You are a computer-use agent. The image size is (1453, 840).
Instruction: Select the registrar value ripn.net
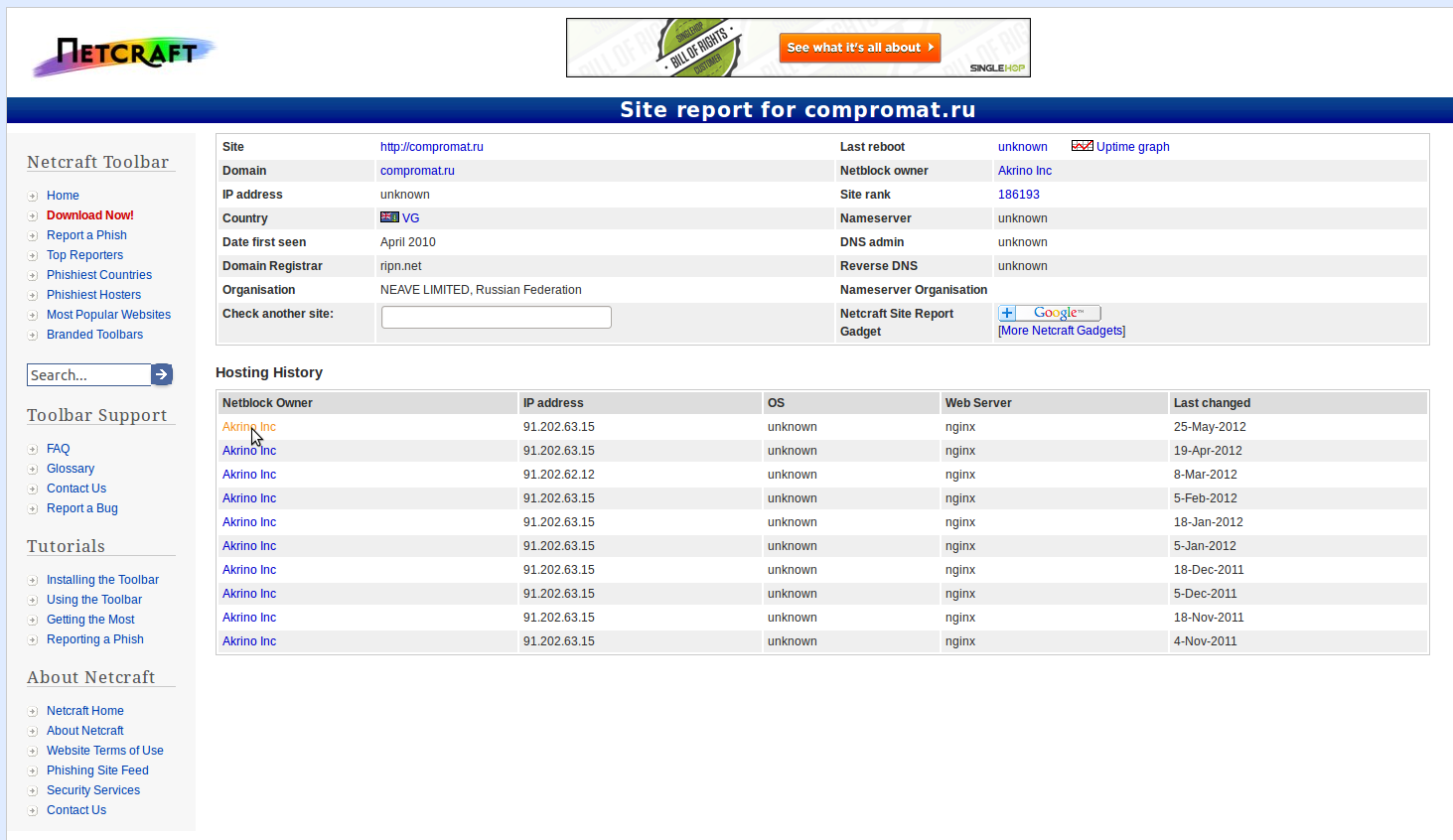click(401, 266)
